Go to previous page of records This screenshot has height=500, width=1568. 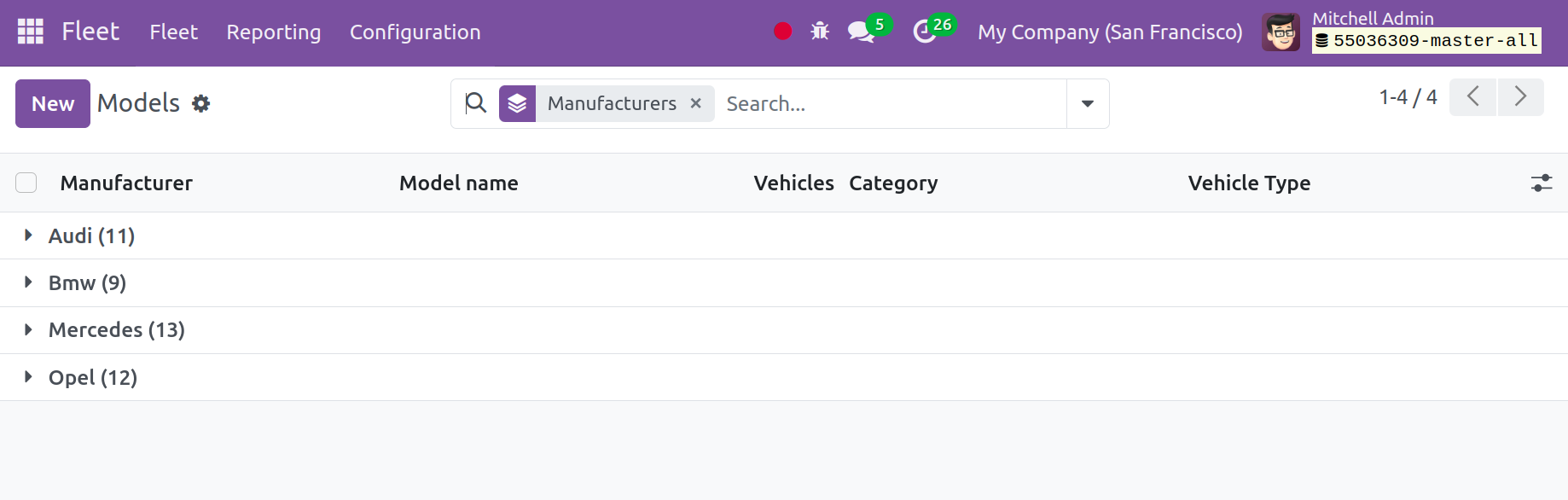pyautogui.click(x=1472, y=96)
